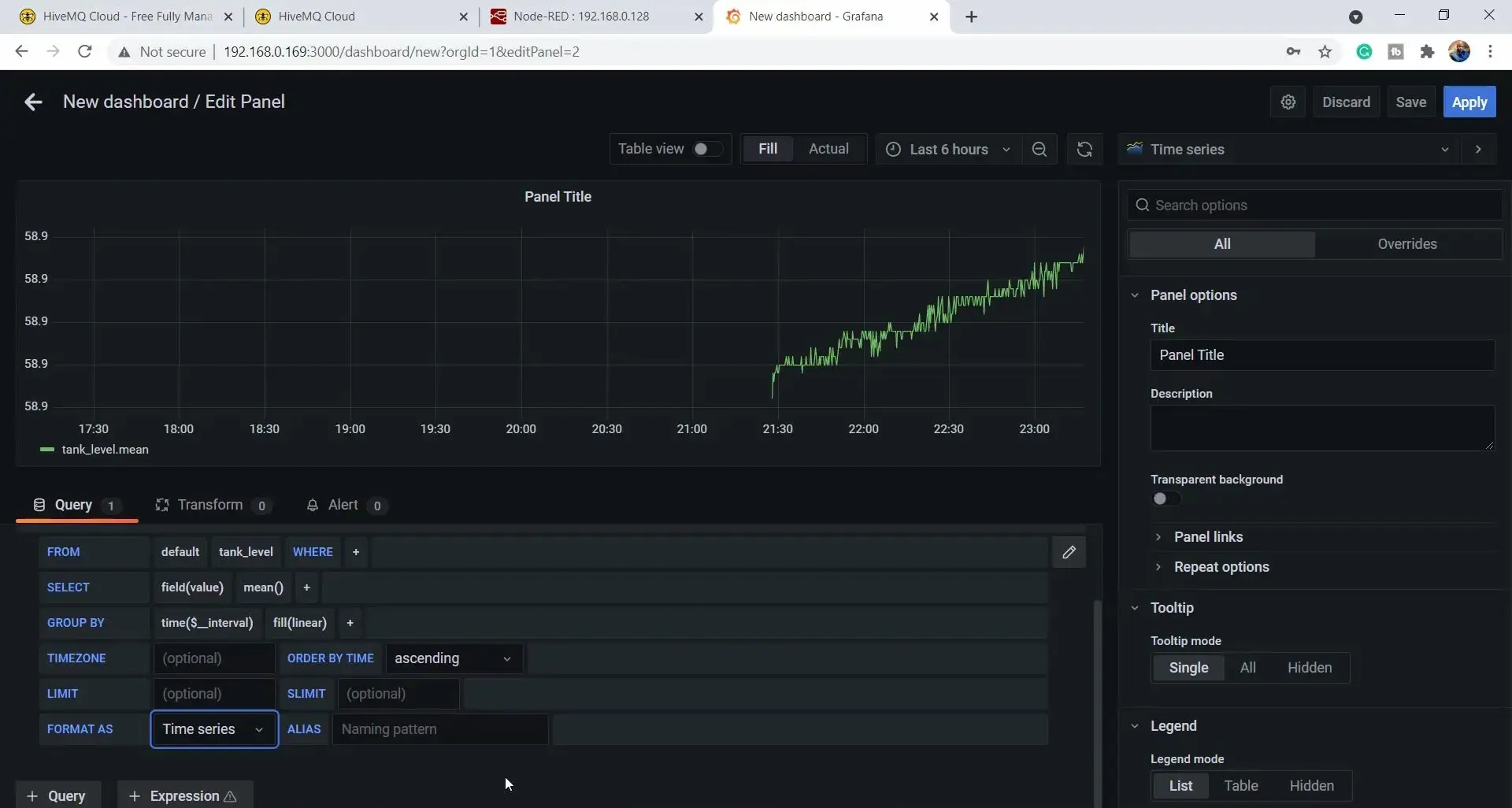The width and height of the screenshot is (1512, 808).
Task: Add a GROUP BY clause plus icon
Action: pos(350,623)
